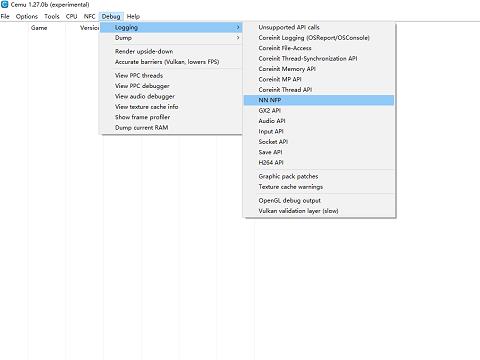Image resolution: width=480 pixels, height=360 pixels.
Task: Enable Coreinit Memory API logging
Action: pyautogui.click(x=319, y=69)
